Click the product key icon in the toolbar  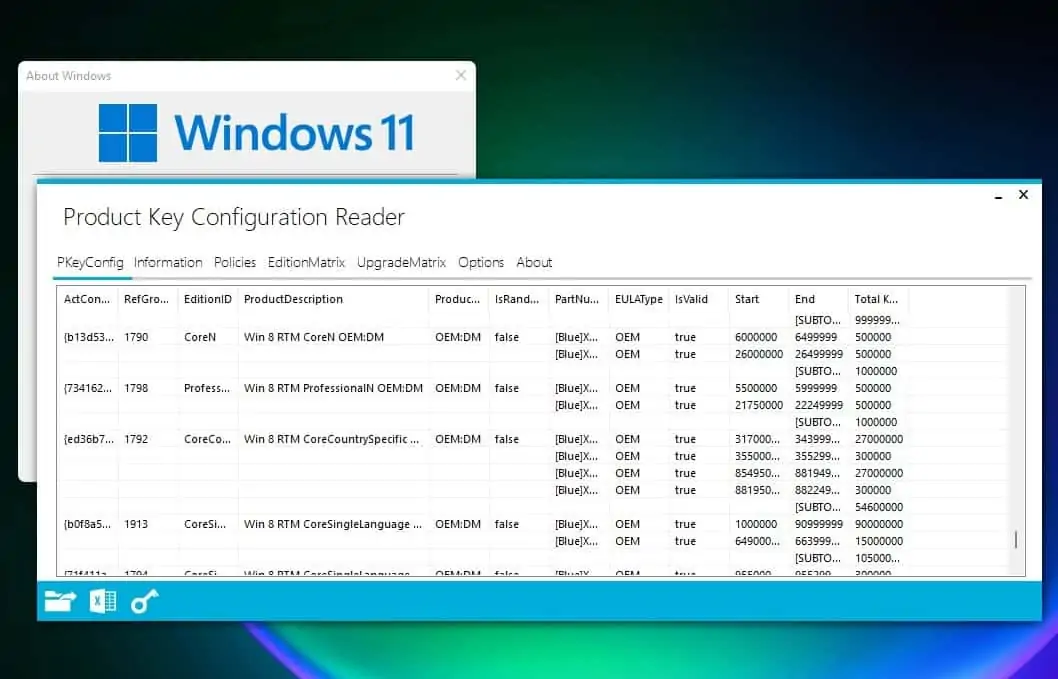145,601
